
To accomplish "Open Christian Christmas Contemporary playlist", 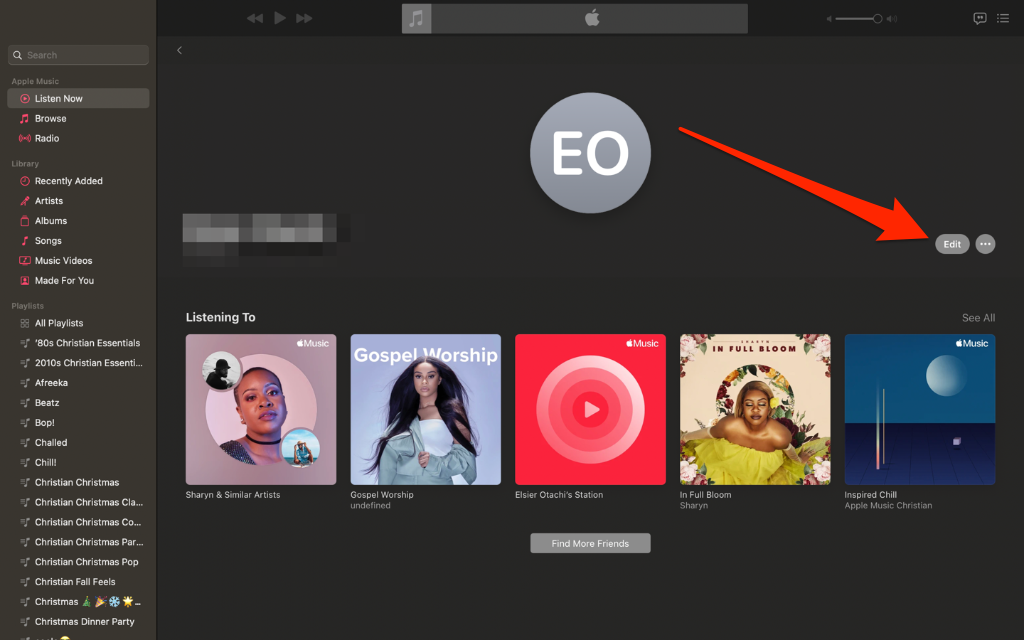I will (x=78, y=522).
